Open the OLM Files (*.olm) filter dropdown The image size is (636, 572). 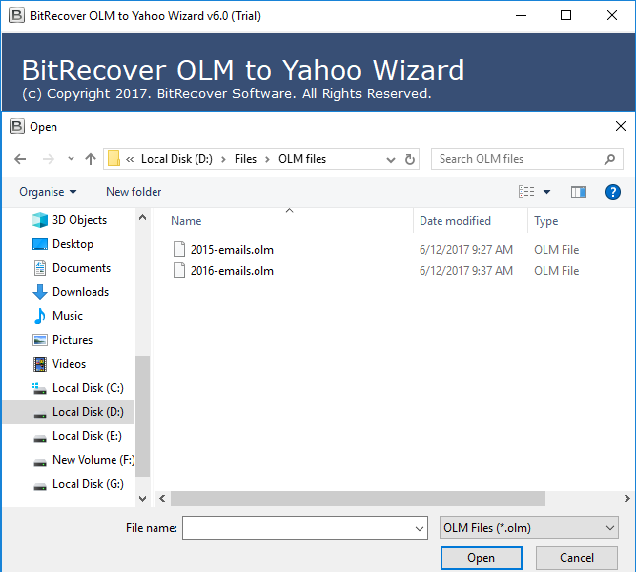[529, 528]
